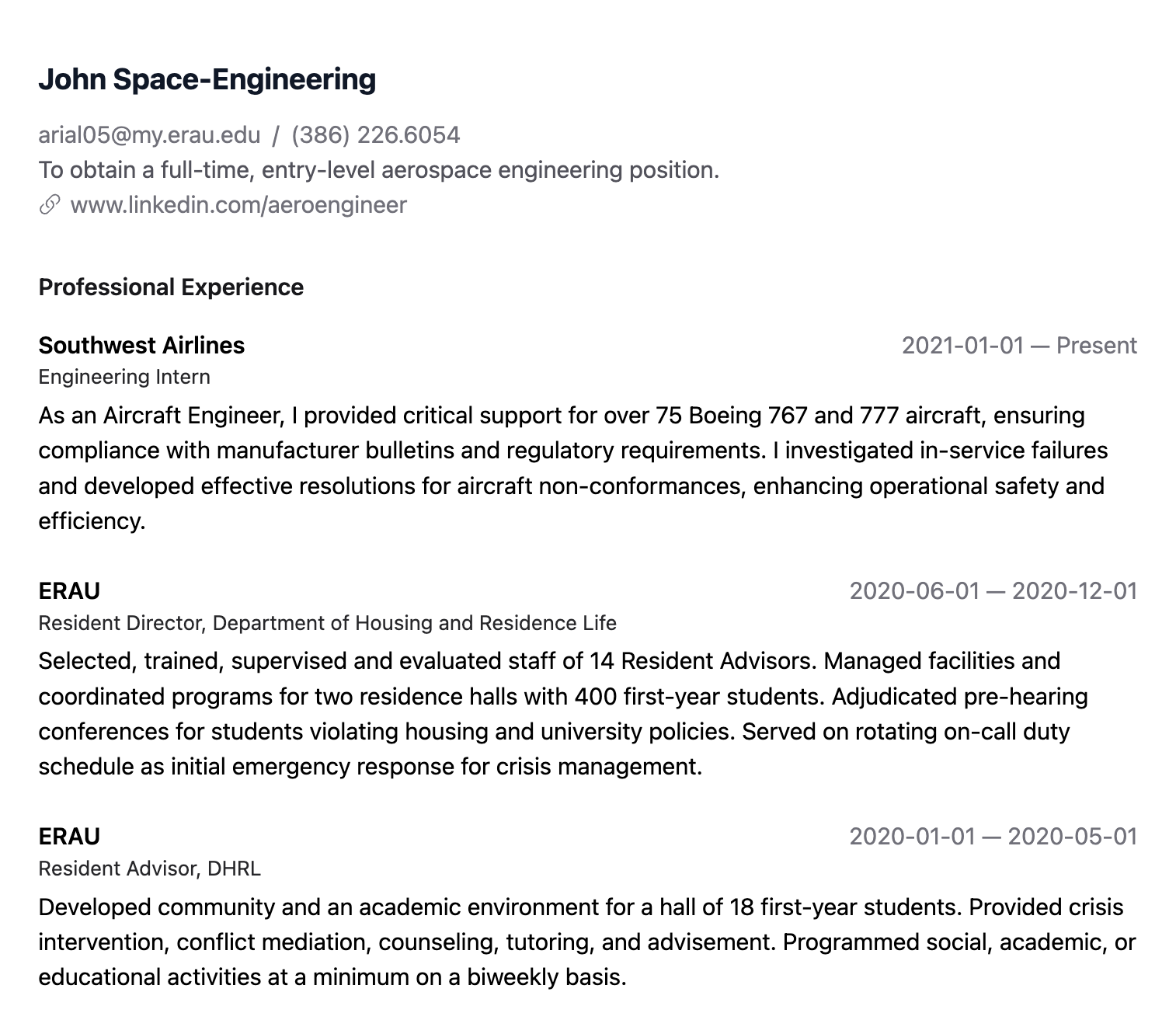Viewport: 1176px width, 1027px height.
Task: Click the 2020-06-01 — 2020-12-01 date range
Action: click(993, 591)
